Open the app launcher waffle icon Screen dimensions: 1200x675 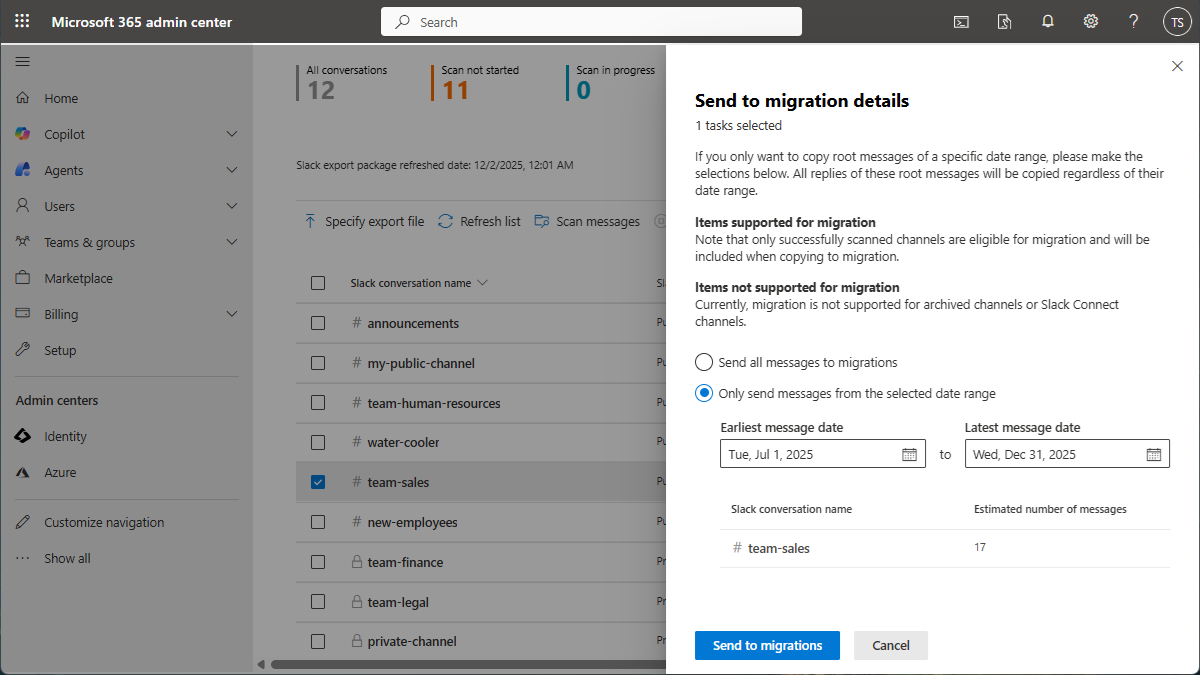pos(22,21)
